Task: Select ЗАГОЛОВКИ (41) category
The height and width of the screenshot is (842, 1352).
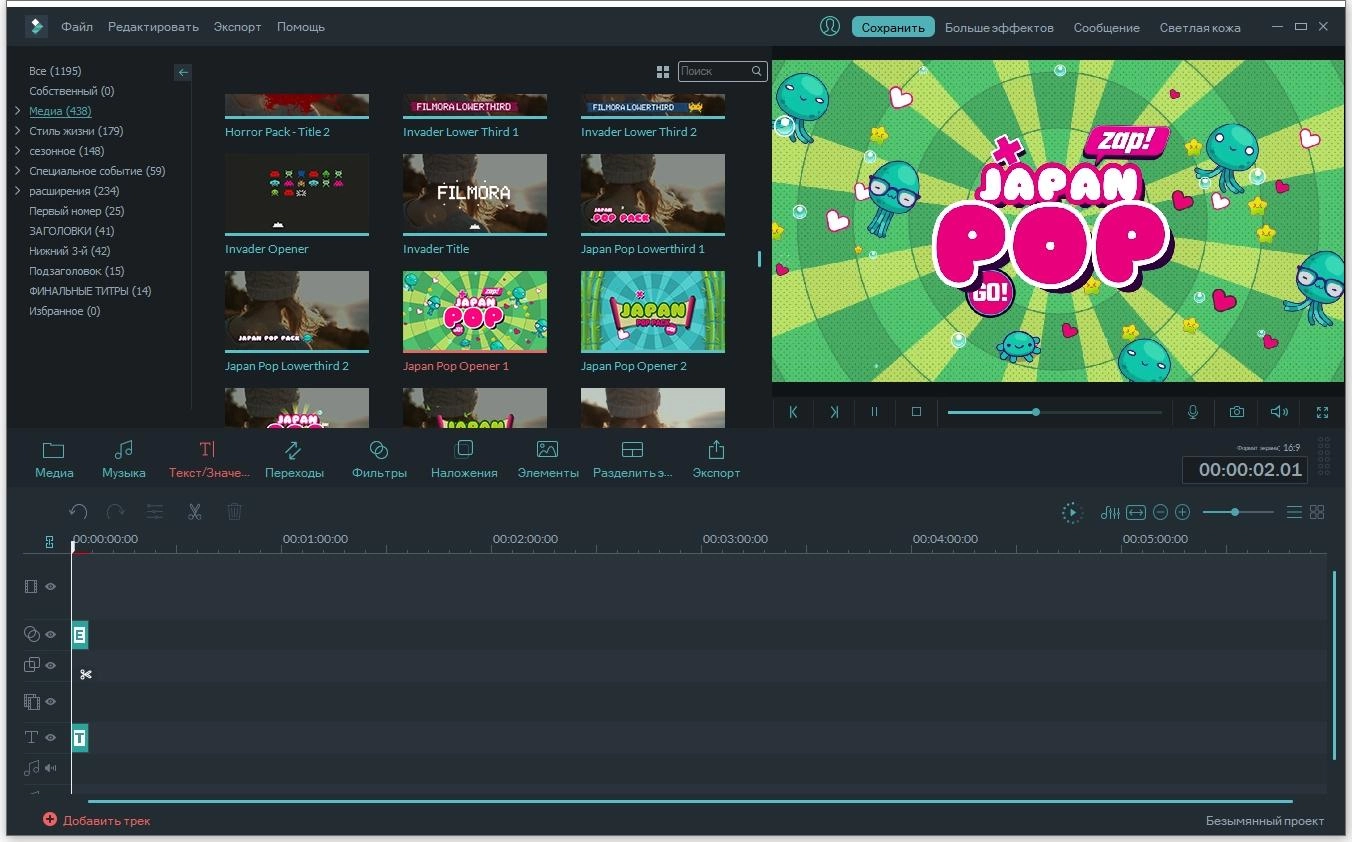Action: click(x=71, y=231)
